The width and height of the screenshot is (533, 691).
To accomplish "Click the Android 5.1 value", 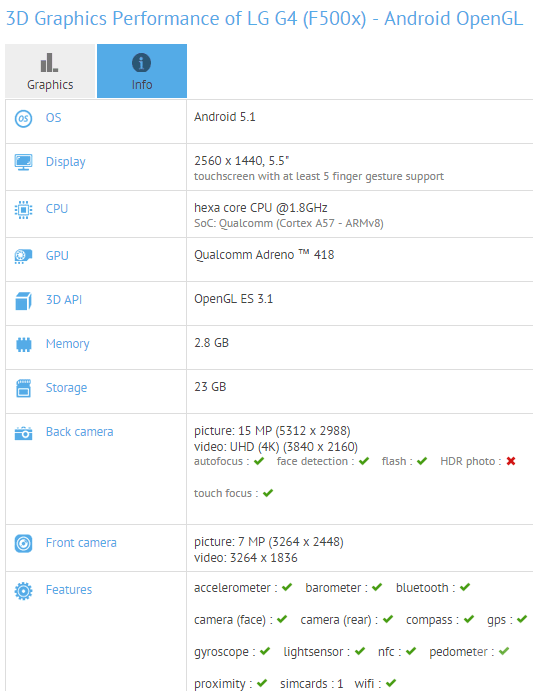I will point(225,117).
